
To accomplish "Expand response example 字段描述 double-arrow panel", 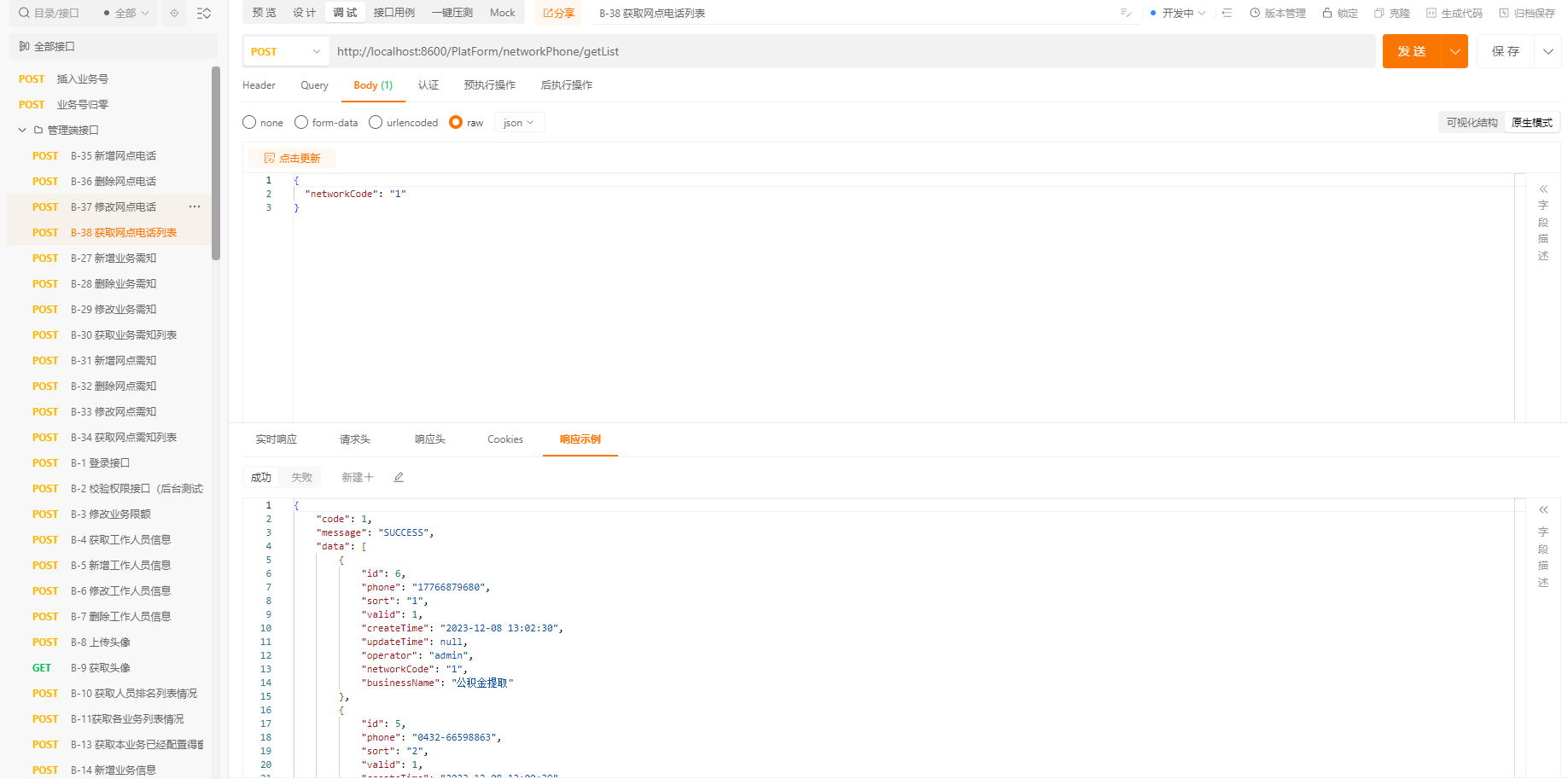I will tap(1543, 509).
